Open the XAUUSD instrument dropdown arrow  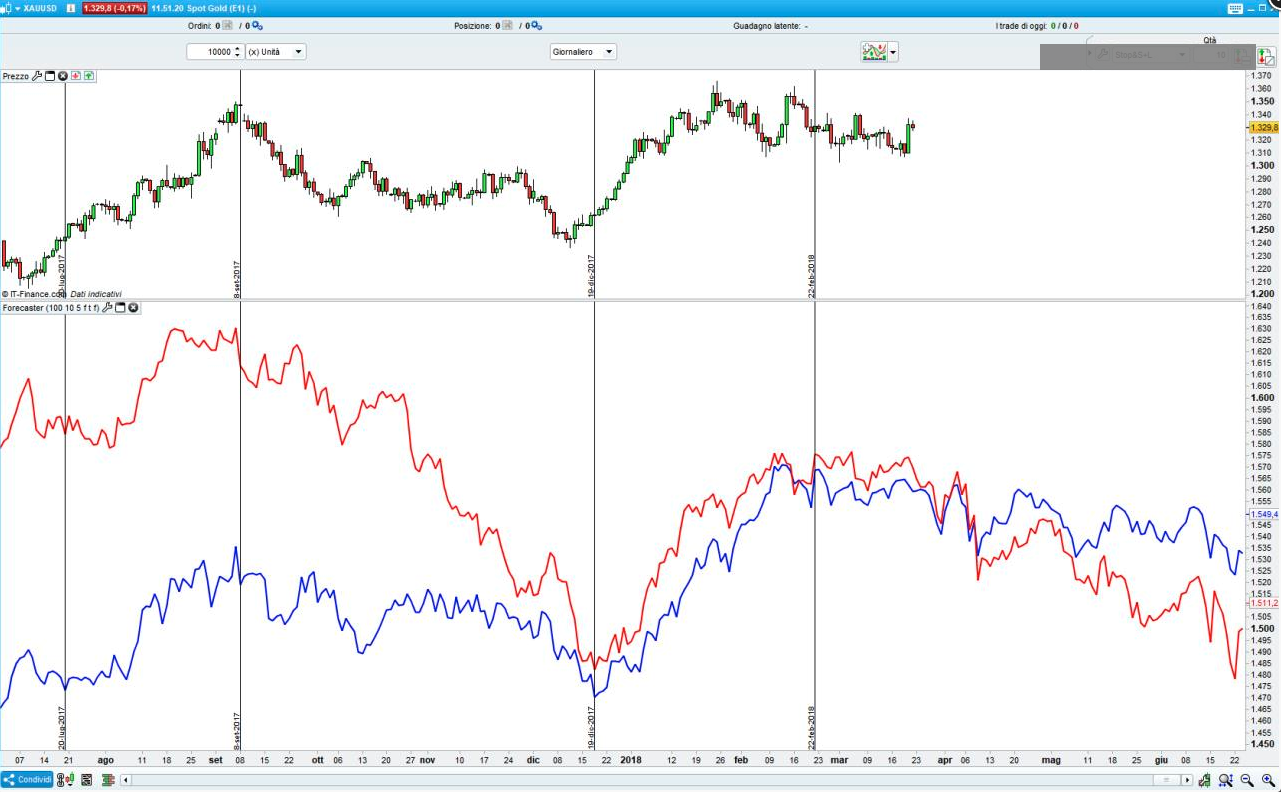click(x=17, y=8)
